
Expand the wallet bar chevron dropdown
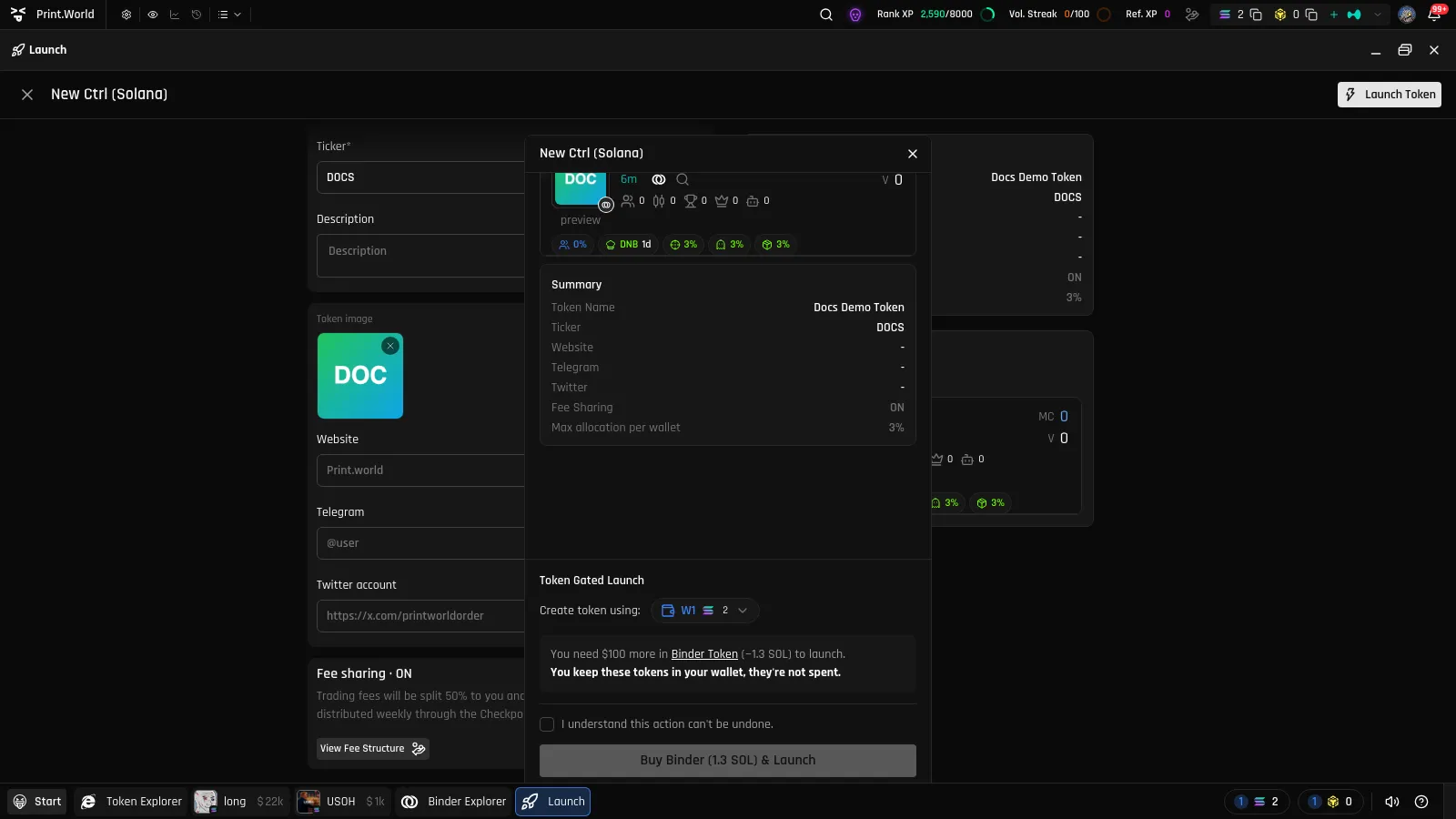point(1378,15)
